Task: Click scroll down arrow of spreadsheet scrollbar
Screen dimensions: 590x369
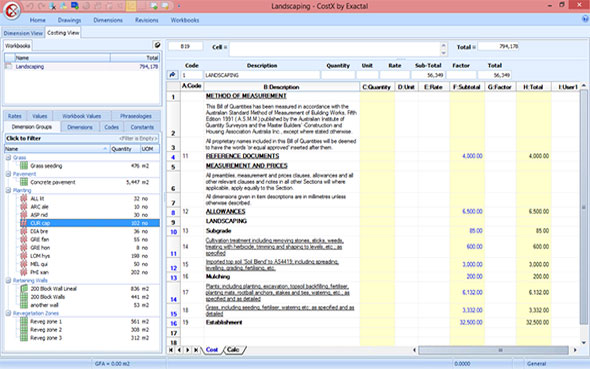Action: coord(584,343)
